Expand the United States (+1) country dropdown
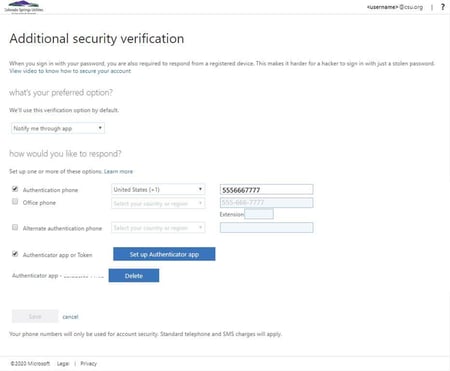This screenshot has height=371, width=450. tap(158, 189)
